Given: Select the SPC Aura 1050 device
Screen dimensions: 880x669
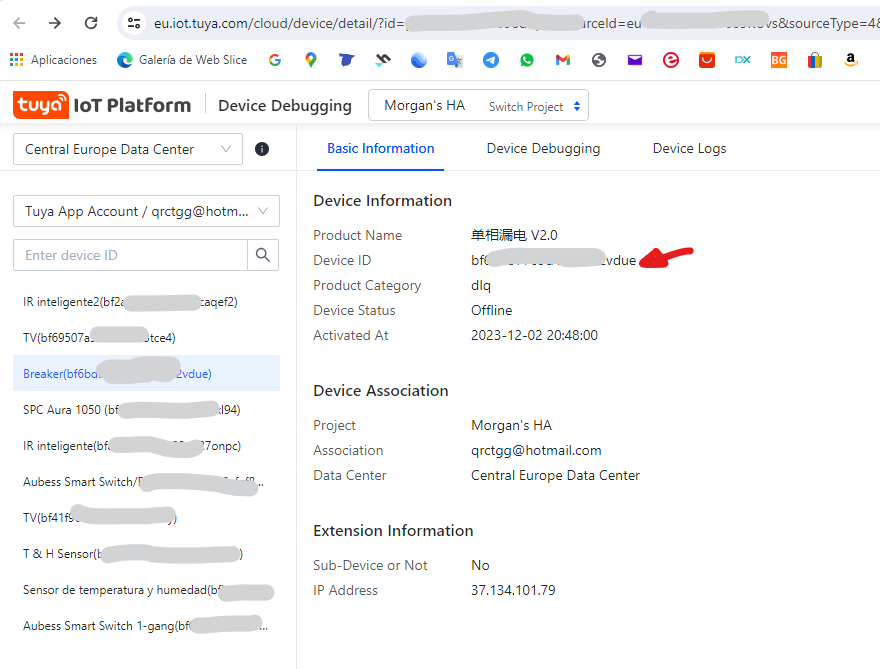Looking at the screenshot, I should pos(146,410).
